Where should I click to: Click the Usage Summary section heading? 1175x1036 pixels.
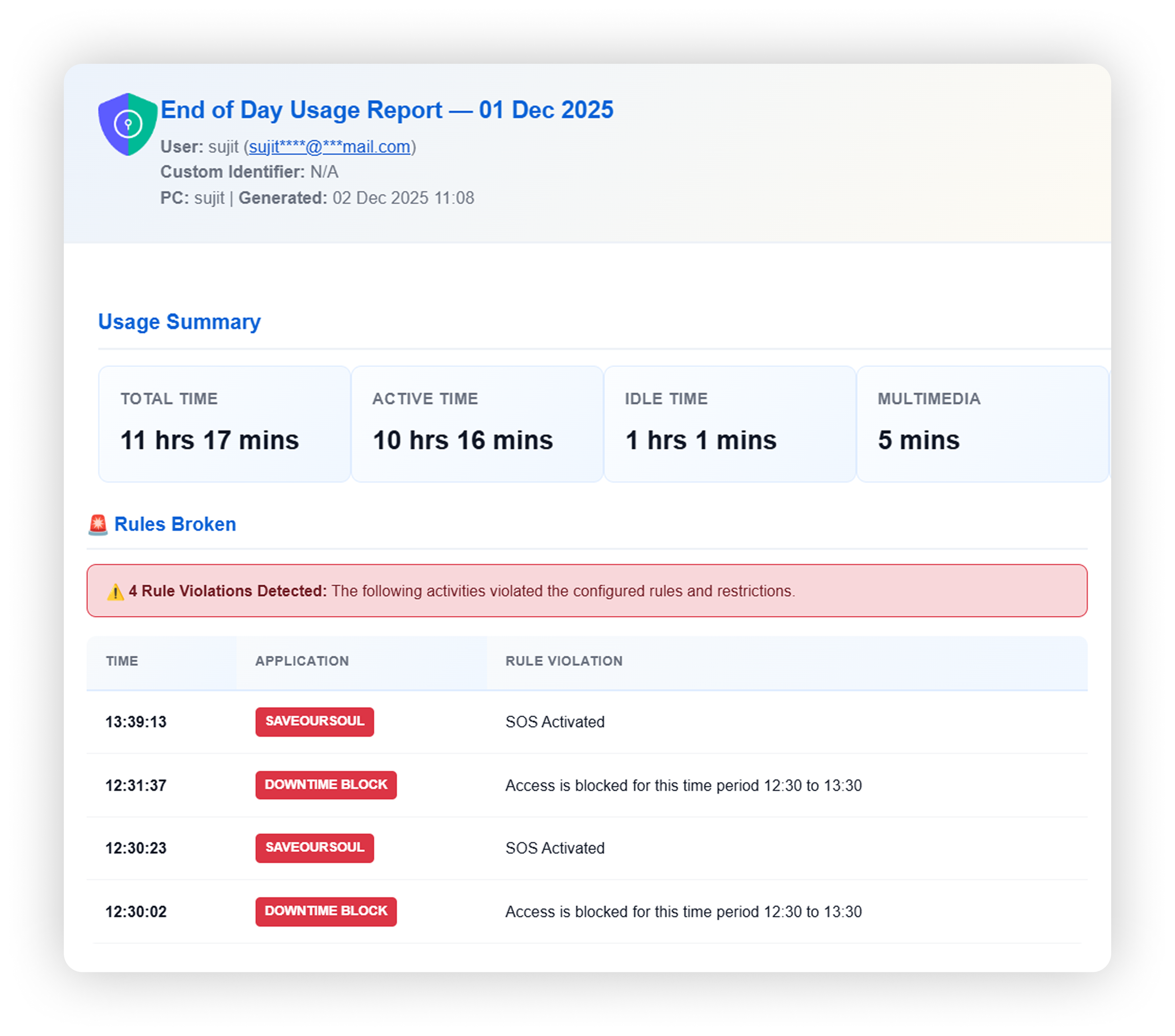pos(179,322)
